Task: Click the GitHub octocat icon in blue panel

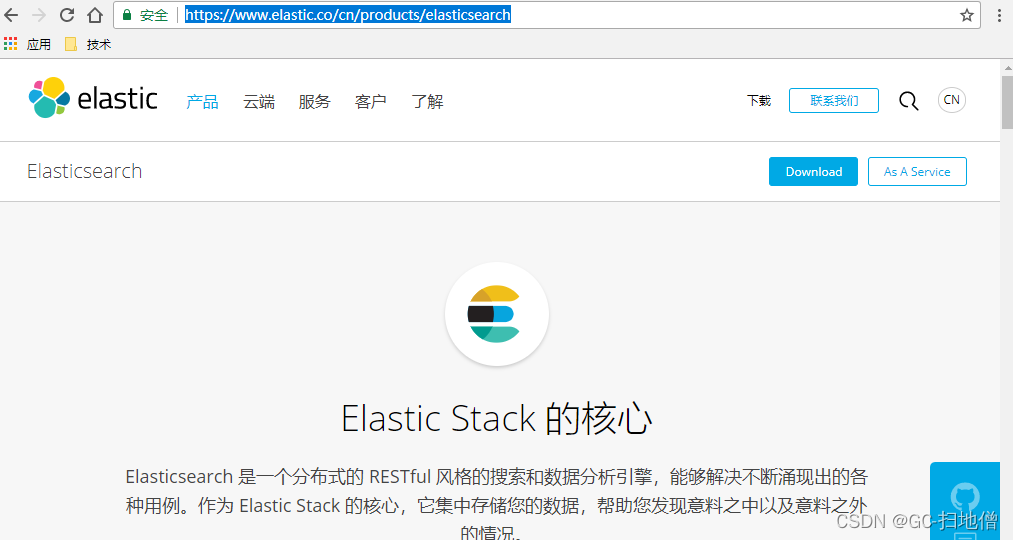Action: tap(965, 497)
